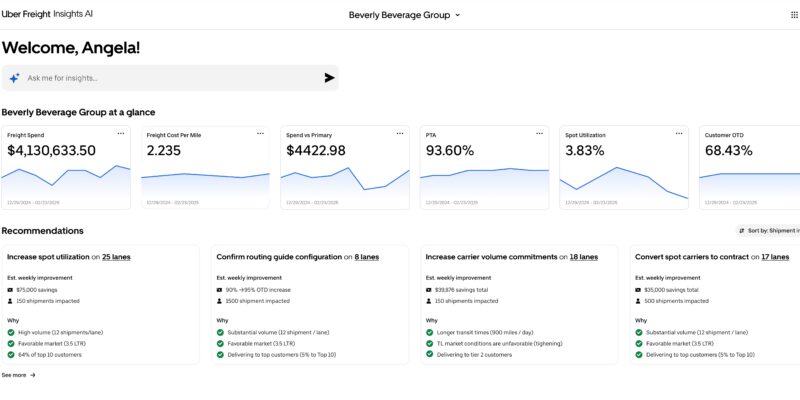Click the sort icon beside Sort by
This screenshot has width=800, height=400.
point(742,231)
